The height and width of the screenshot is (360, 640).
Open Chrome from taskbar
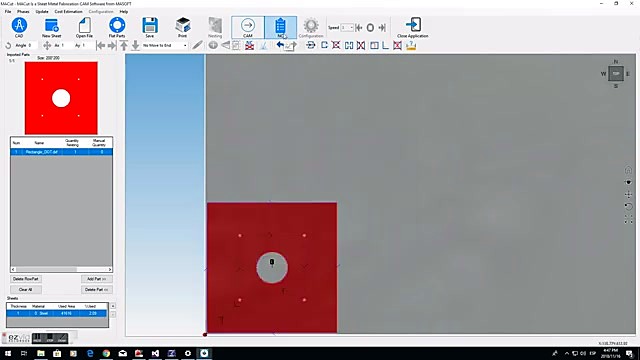coord(106,353)
